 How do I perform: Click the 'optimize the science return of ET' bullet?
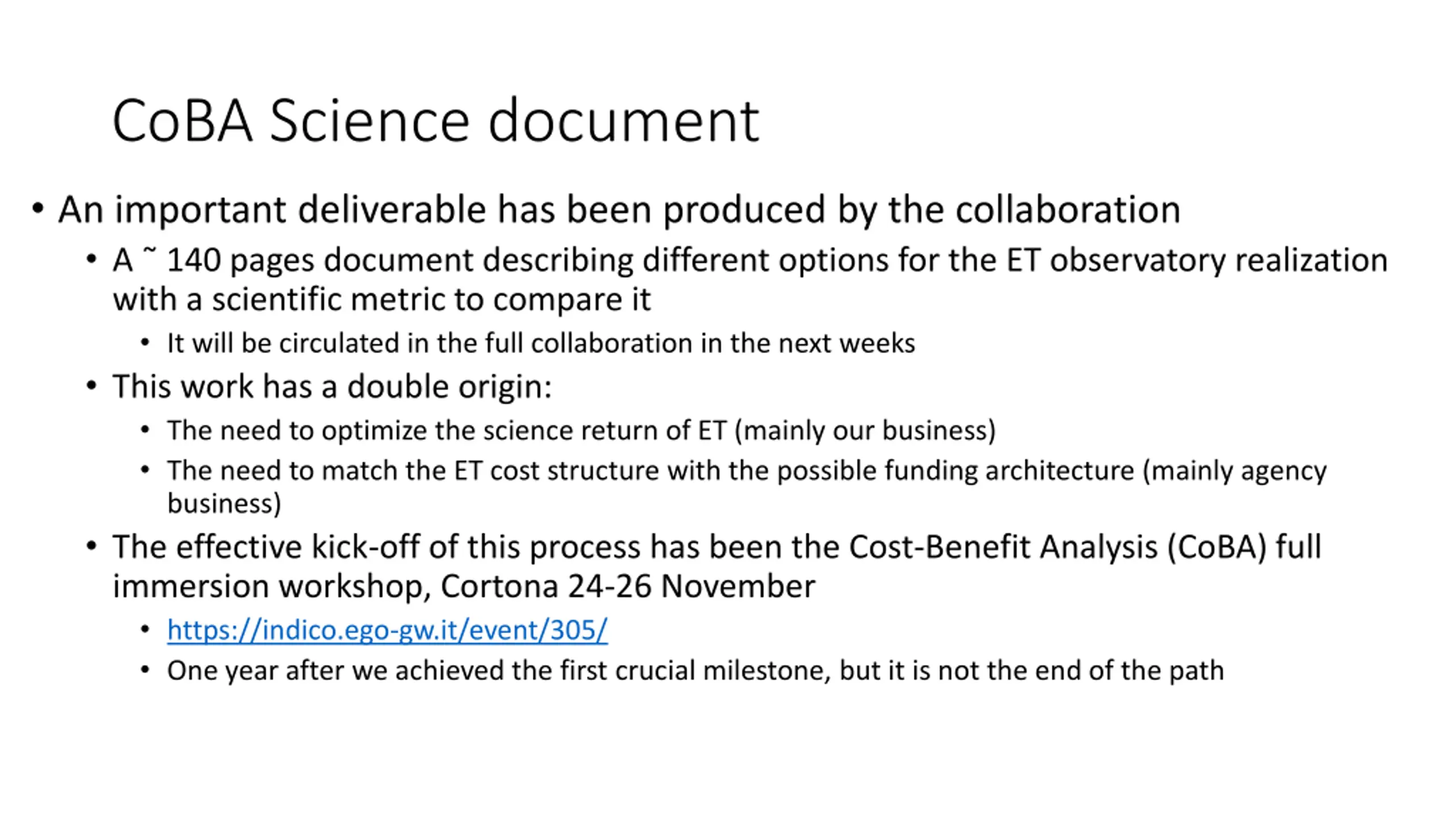coord(581,431)
